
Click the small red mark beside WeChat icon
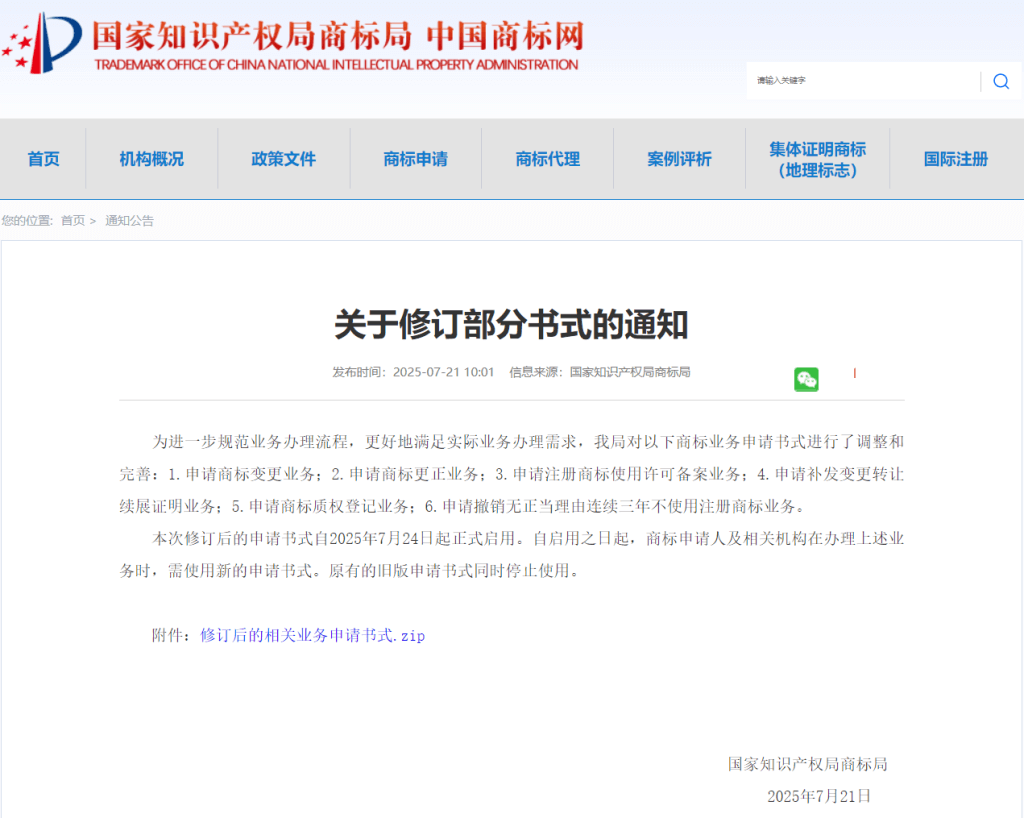pyautogui.click(x=854, y=373)
